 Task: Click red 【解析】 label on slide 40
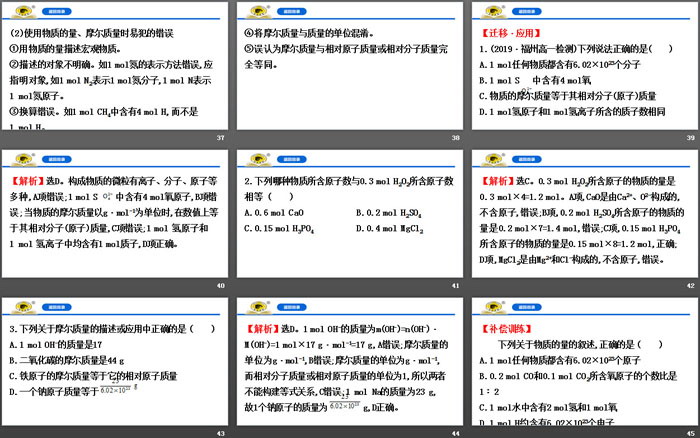pyautogui.click(x=27, y=181)
